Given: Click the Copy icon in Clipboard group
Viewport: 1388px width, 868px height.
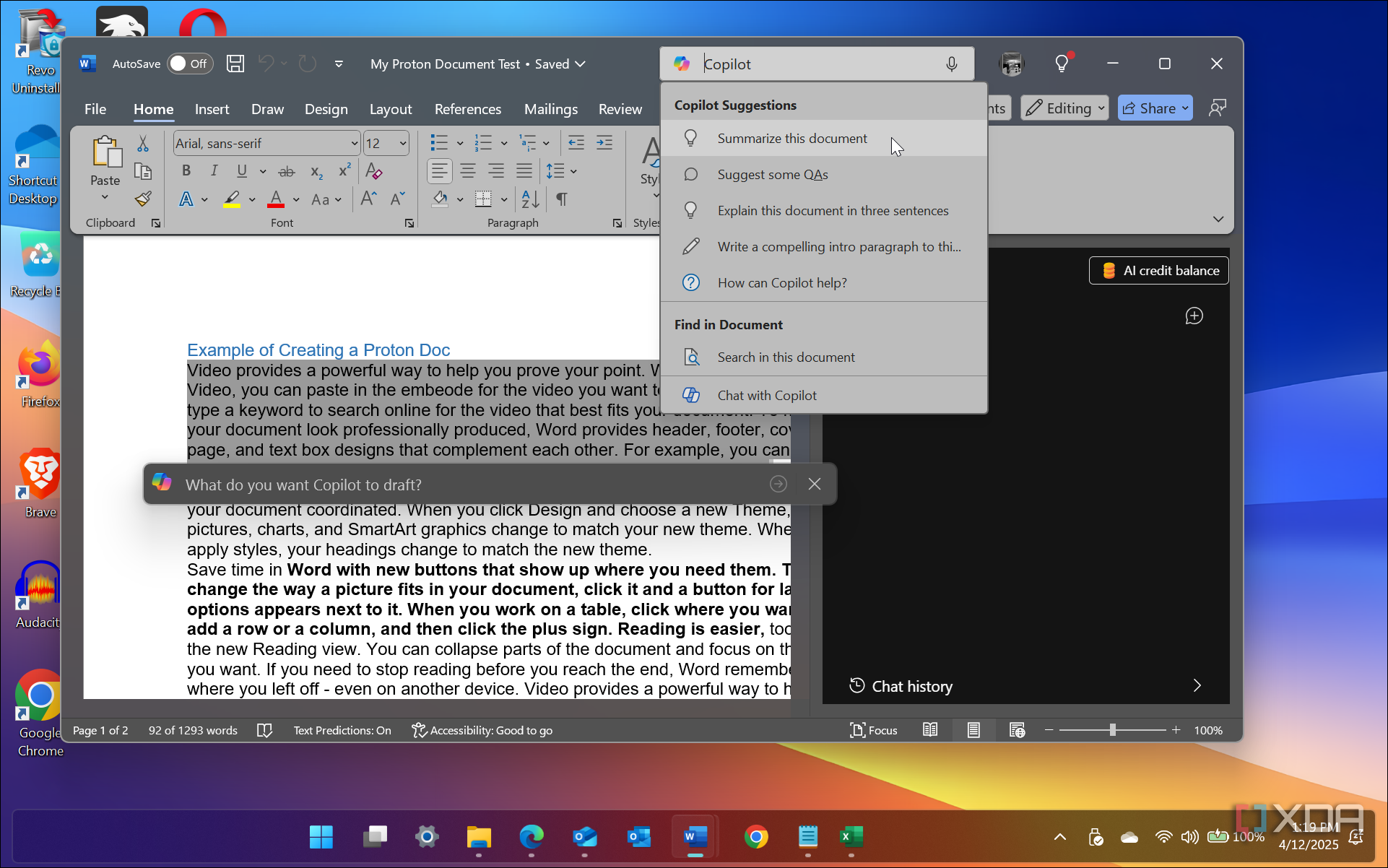Looking at the screenshot, I should [143, 171].
